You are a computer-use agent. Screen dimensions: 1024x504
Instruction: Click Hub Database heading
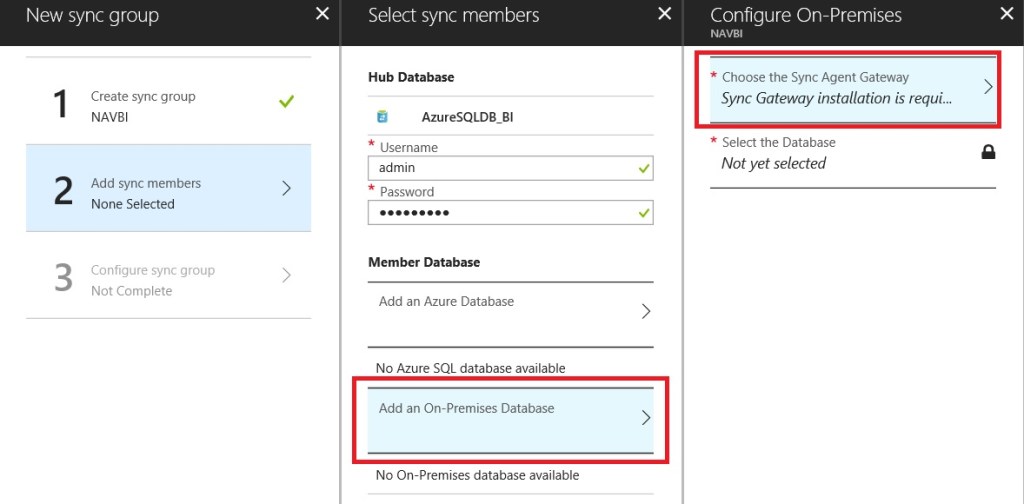pyautogui.click(x=411, y=77)
